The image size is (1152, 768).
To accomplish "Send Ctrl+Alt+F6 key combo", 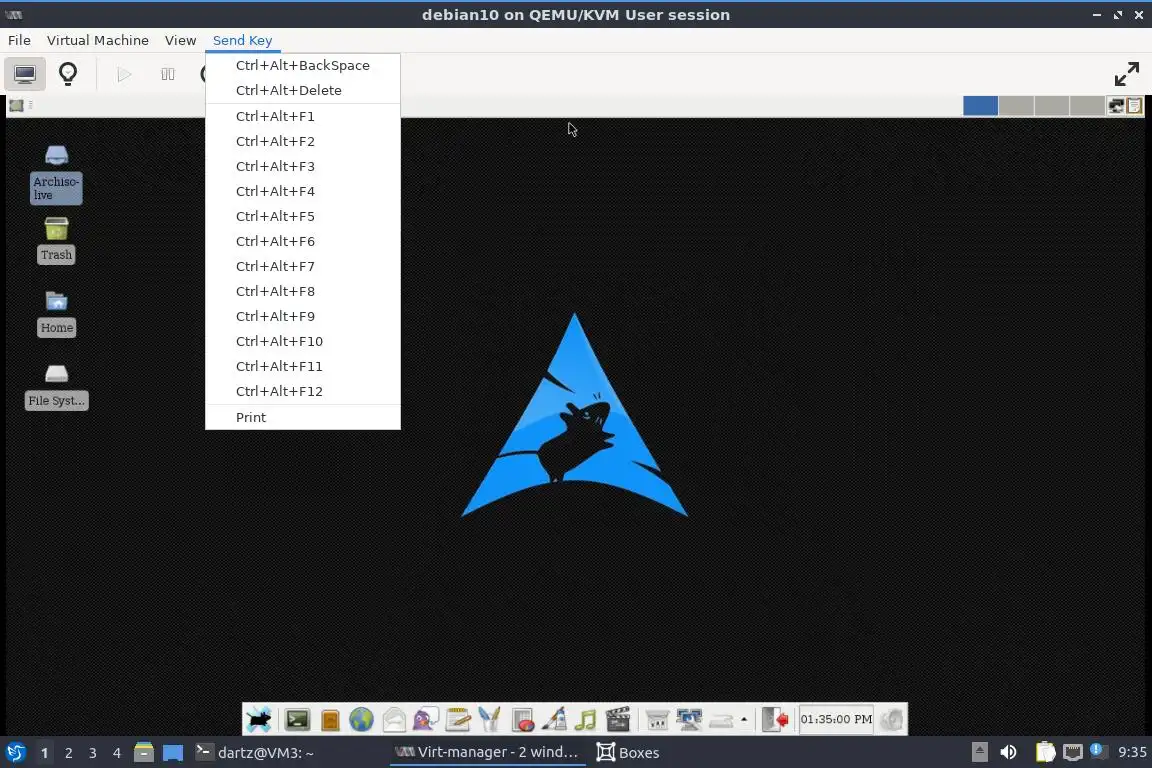I will click(303, 241).
